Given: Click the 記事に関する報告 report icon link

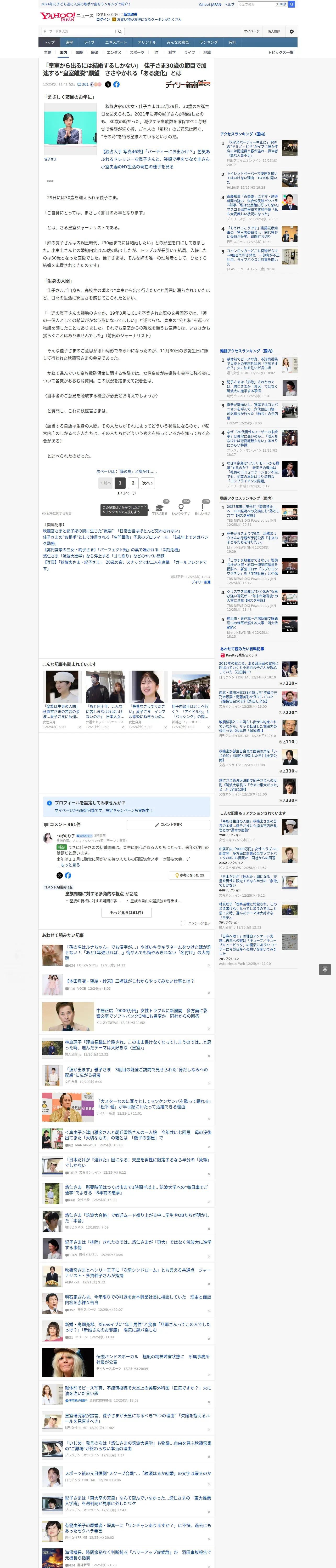Looking at the screenshot, I should (57, 513).
